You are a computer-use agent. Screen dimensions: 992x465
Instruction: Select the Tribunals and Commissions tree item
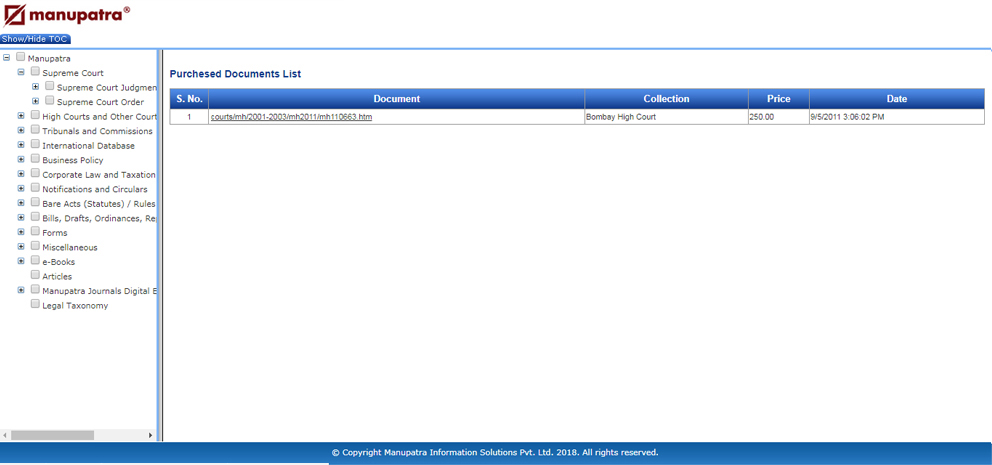pyautogui.click(x=97, y=131)
